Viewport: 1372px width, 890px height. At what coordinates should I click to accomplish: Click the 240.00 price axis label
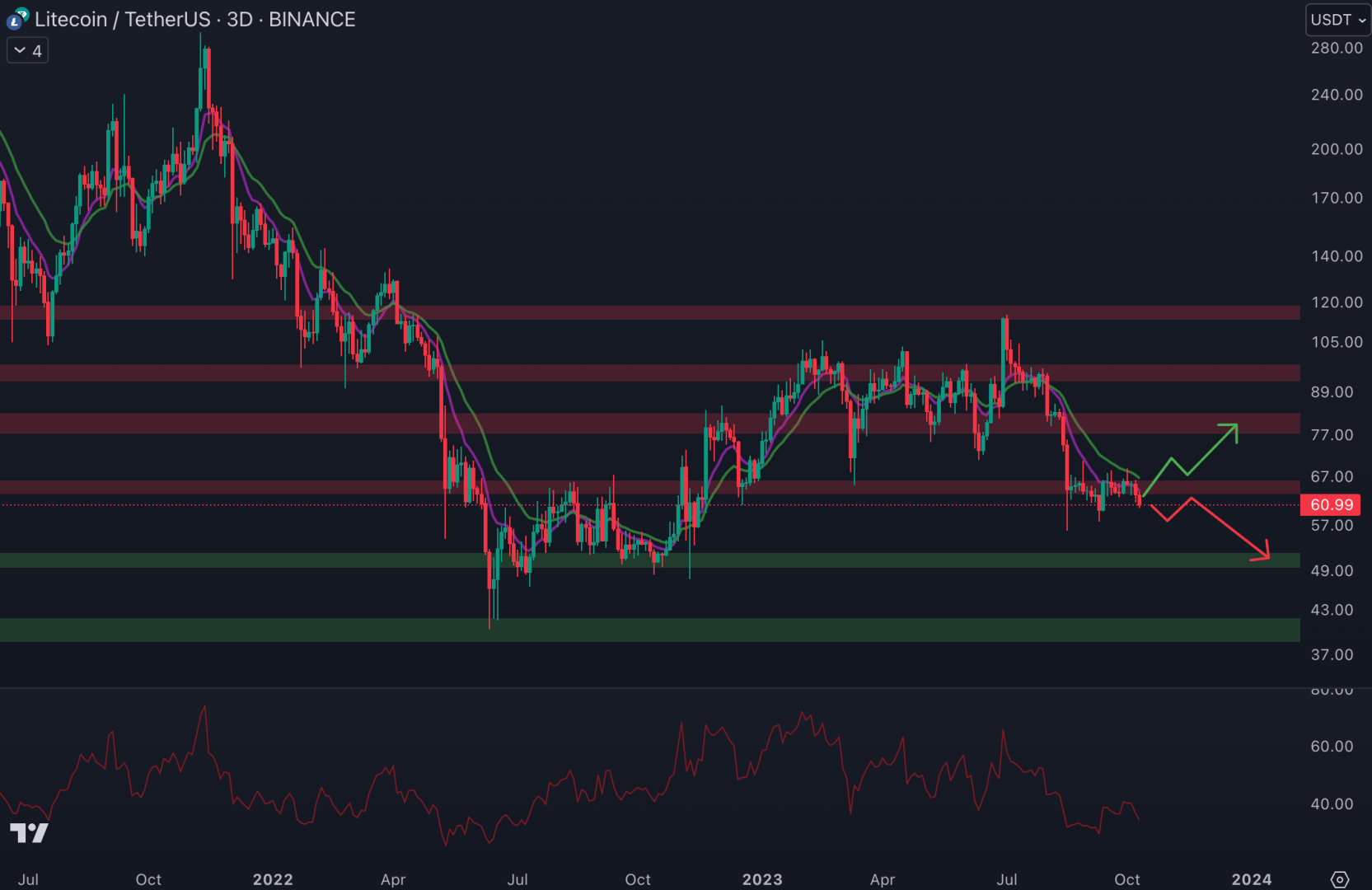(1337, 95)
